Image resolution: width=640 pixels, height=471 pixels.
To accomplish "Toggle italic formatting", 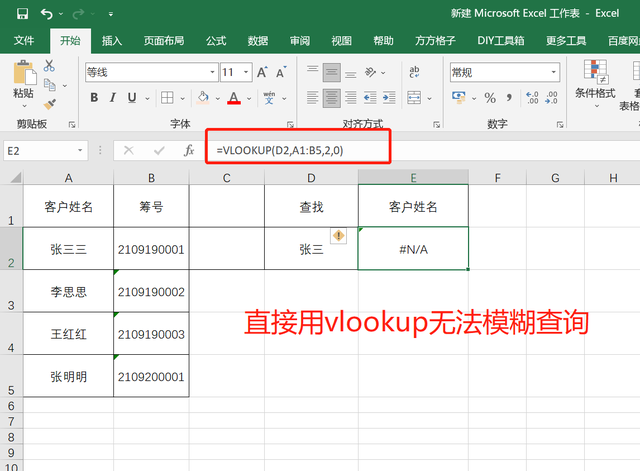I will (x=113, y=98).
